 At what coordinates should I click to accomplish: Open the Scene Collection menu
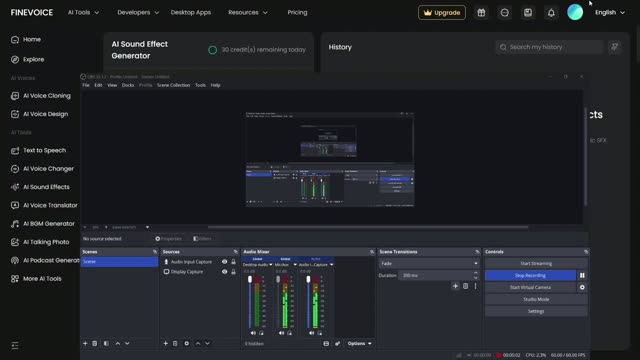173,85
